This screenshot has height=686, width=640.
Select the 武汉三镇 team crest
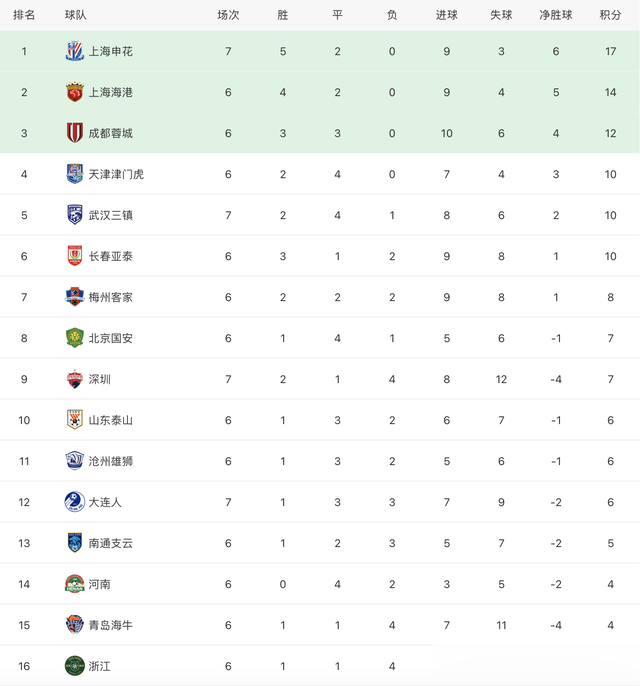coord(74,215)
